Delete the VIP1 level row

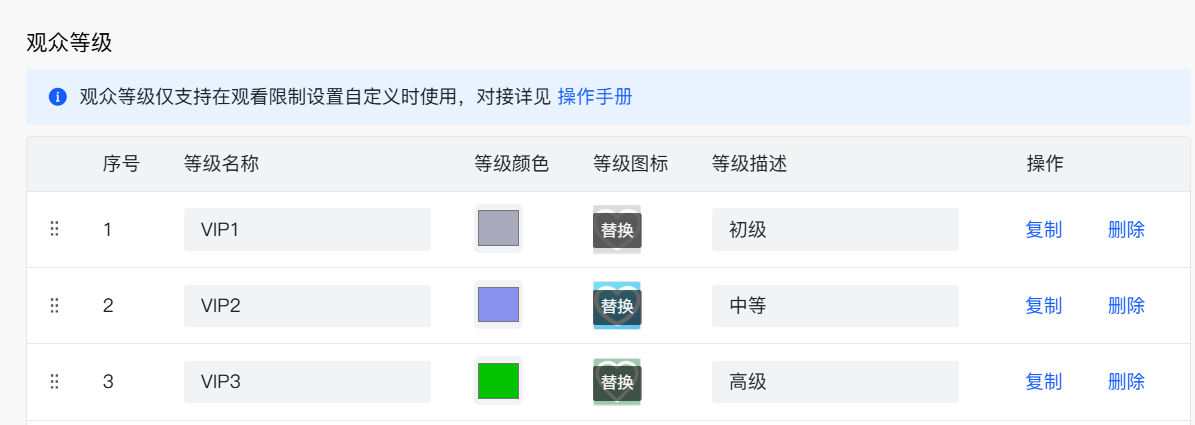tap(1126, 230)
